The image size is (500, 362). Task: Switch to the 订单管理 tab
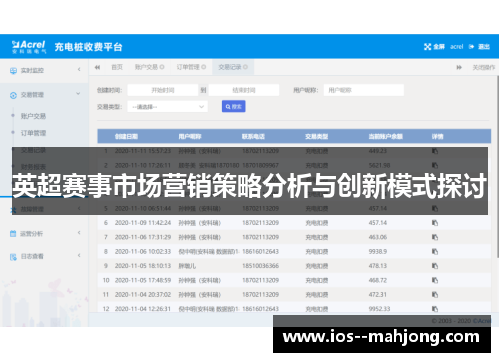tap(188, 67)
